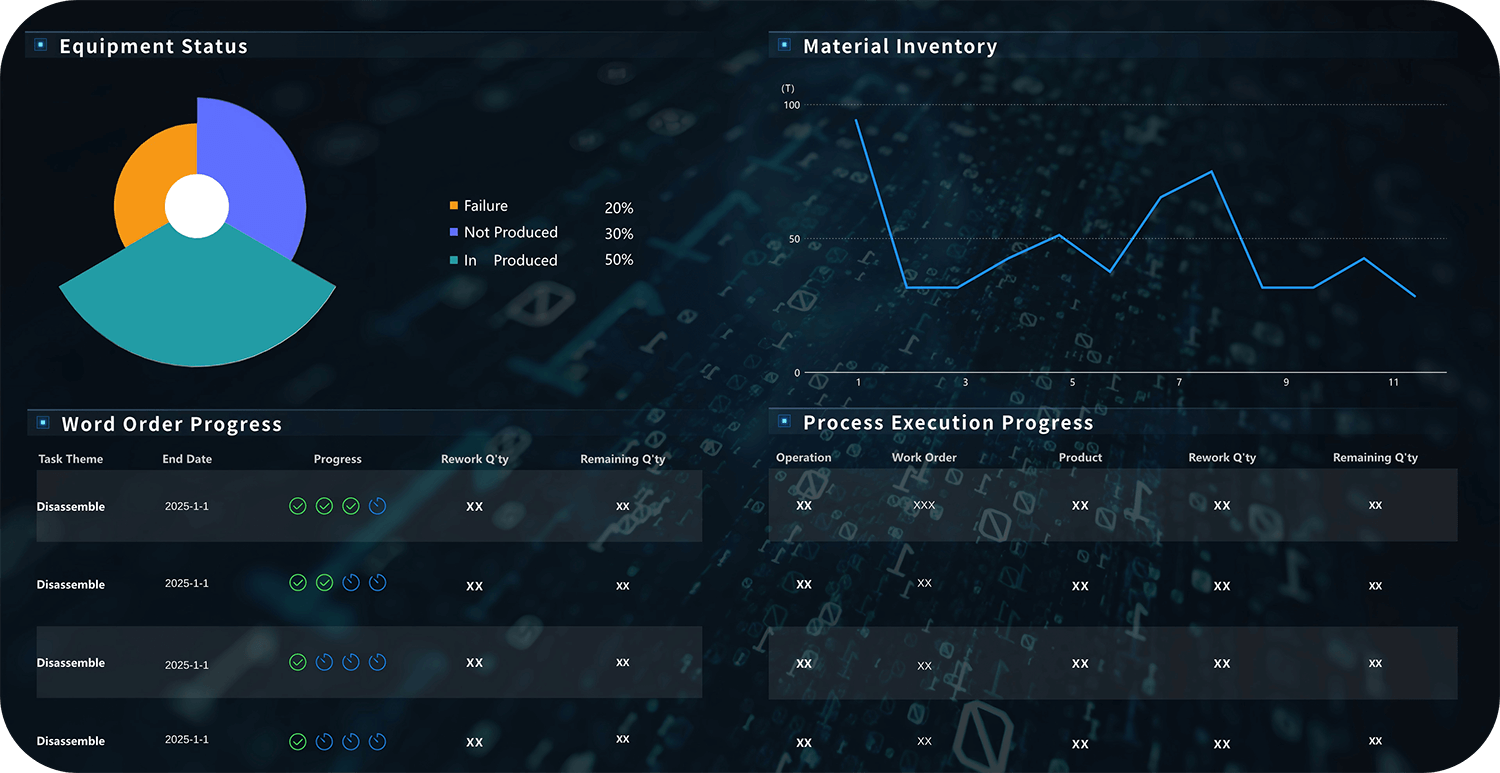
Task: Click the Word Order Progress header icon
Action: 41,423
